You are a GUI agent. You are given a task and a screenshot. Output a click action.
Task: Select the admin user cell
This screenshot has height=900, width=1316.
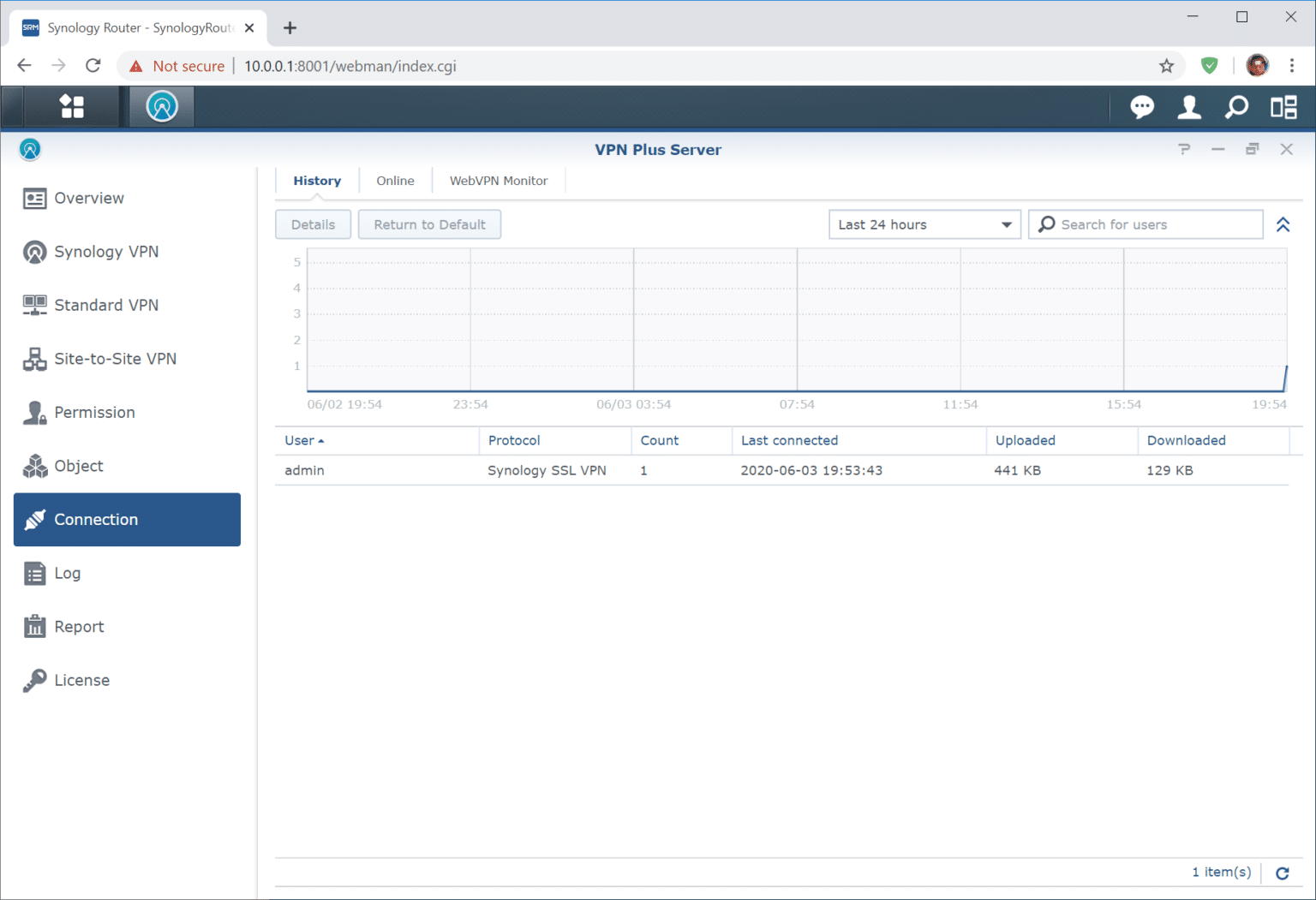point(304,470)
